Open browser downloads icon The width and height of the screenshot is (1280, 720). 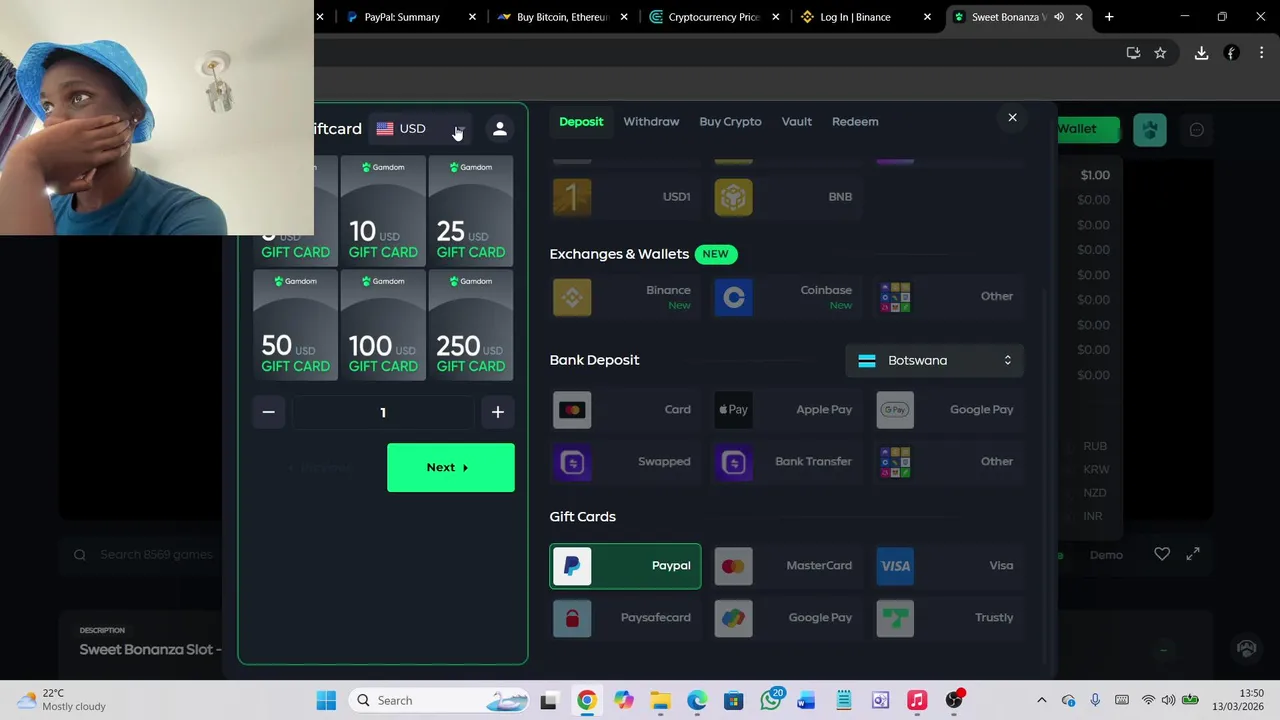1201,53
